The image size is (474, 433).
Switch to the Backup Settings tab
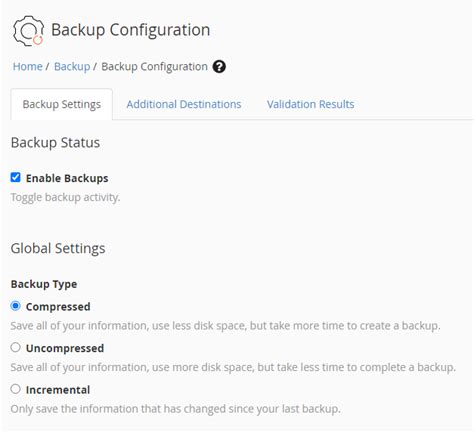pyautogui.click(x=62, y=104)
